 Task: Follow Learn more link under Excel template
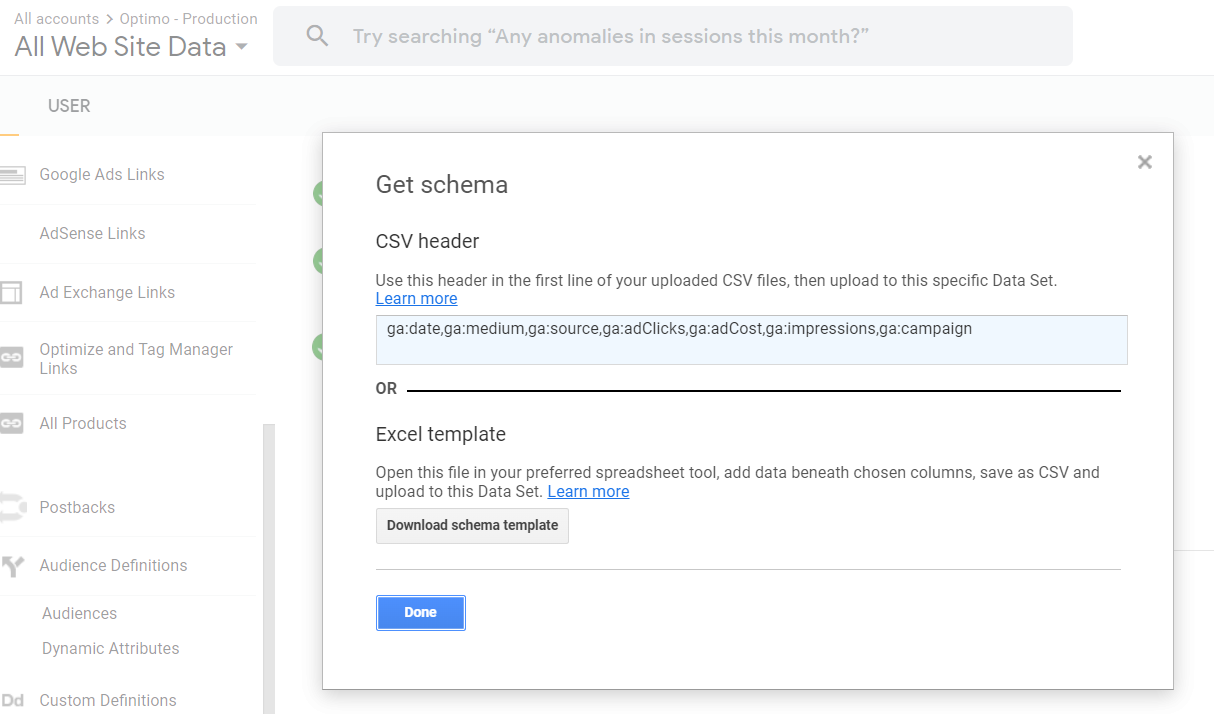pos(588,492)
